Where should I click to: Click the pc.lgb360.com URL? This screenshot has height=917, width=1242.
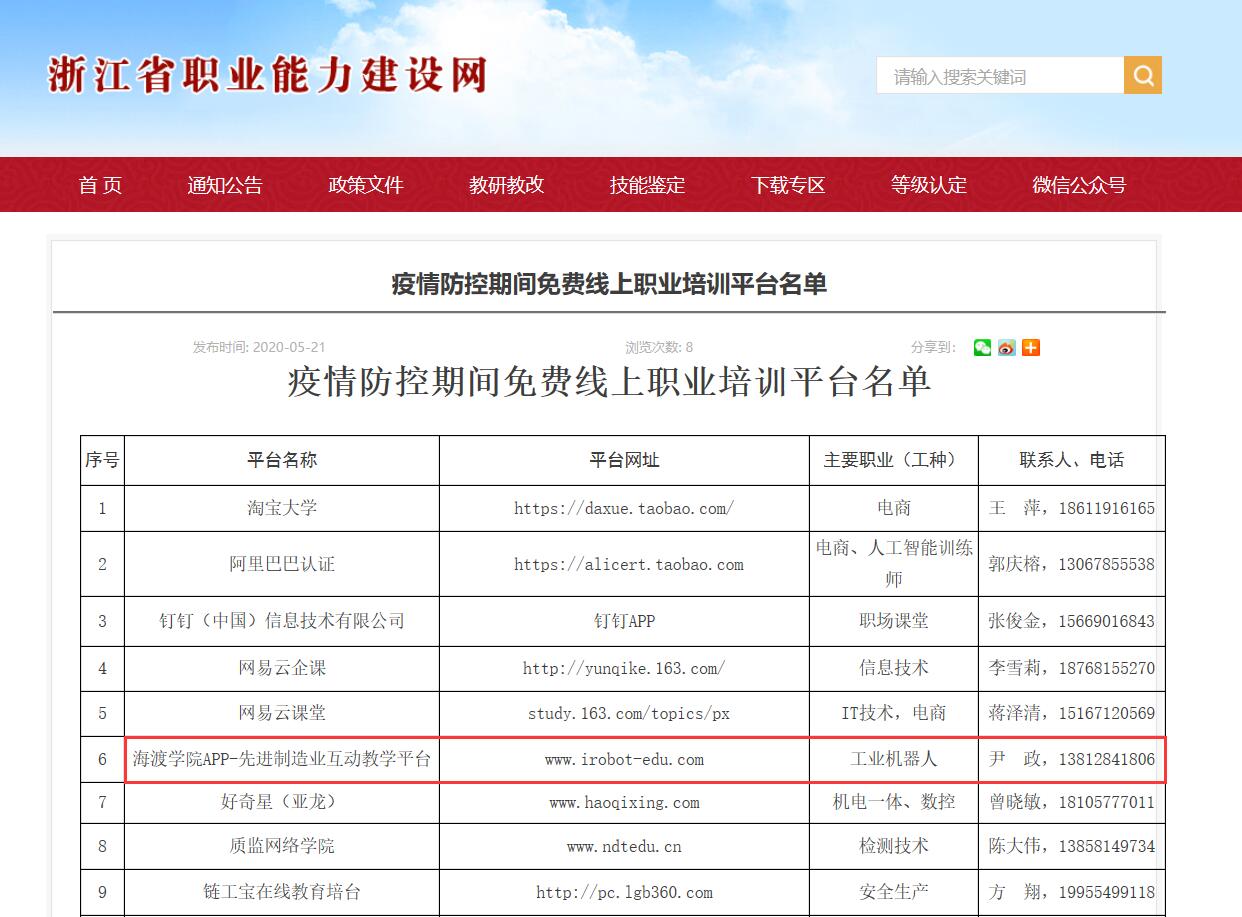click(624, 892)
